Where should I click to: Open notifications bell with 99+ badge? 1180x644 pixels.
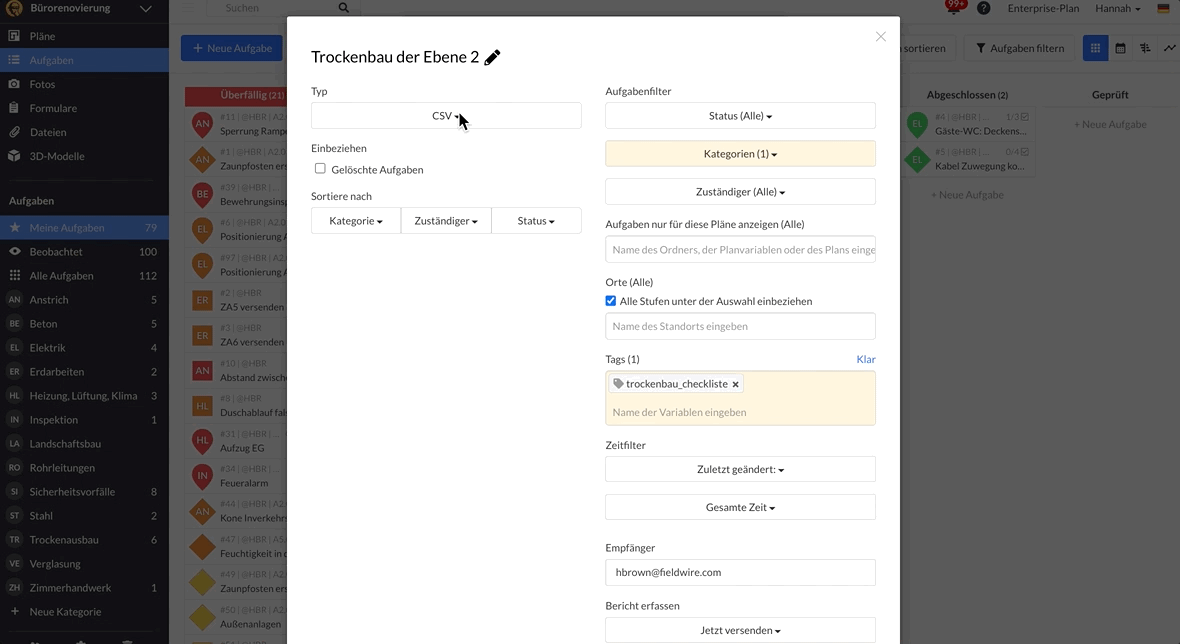coord(954,8)
